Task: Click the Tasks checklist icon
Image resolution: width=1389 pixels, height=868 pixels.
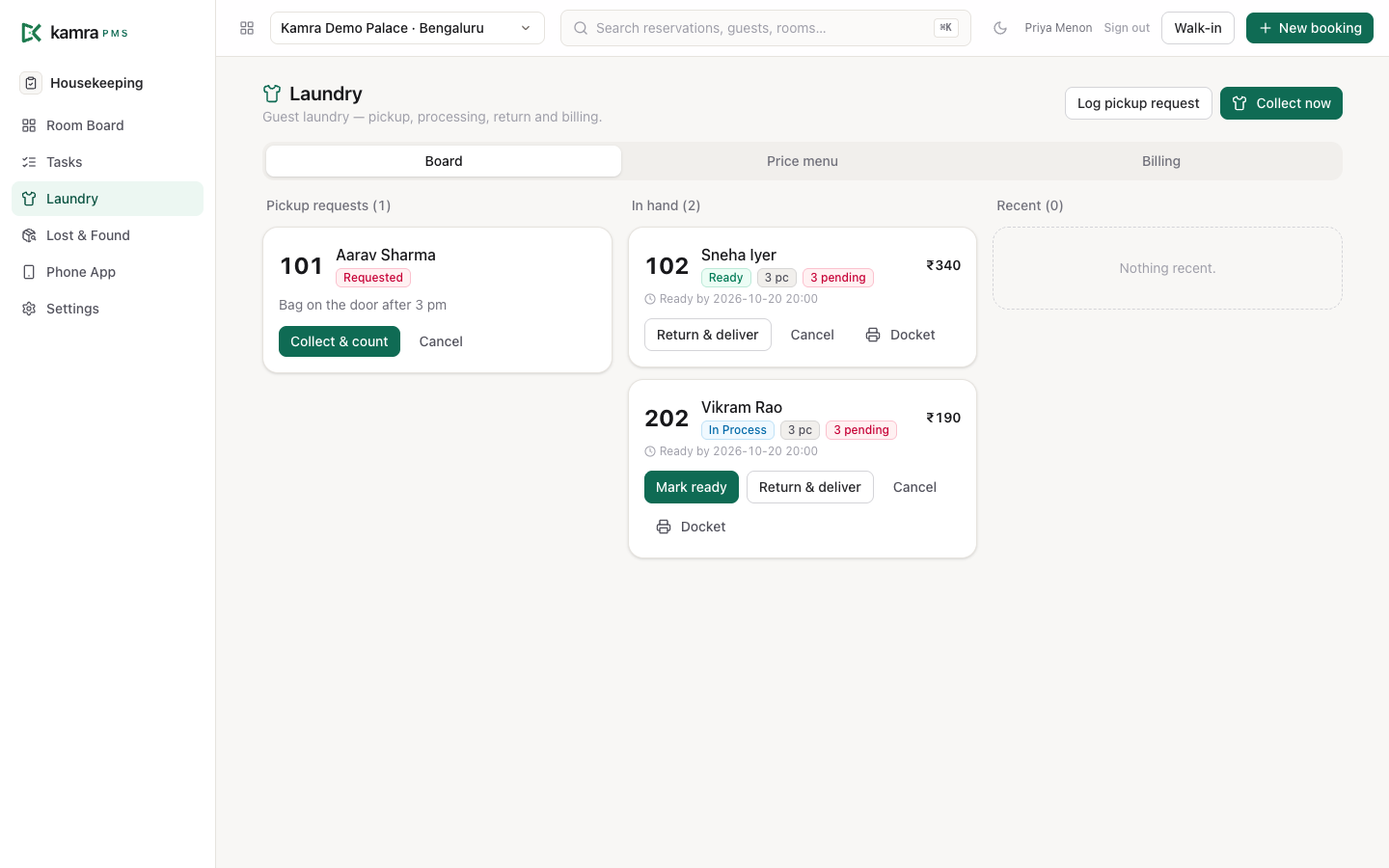Action: pos(29,162)
